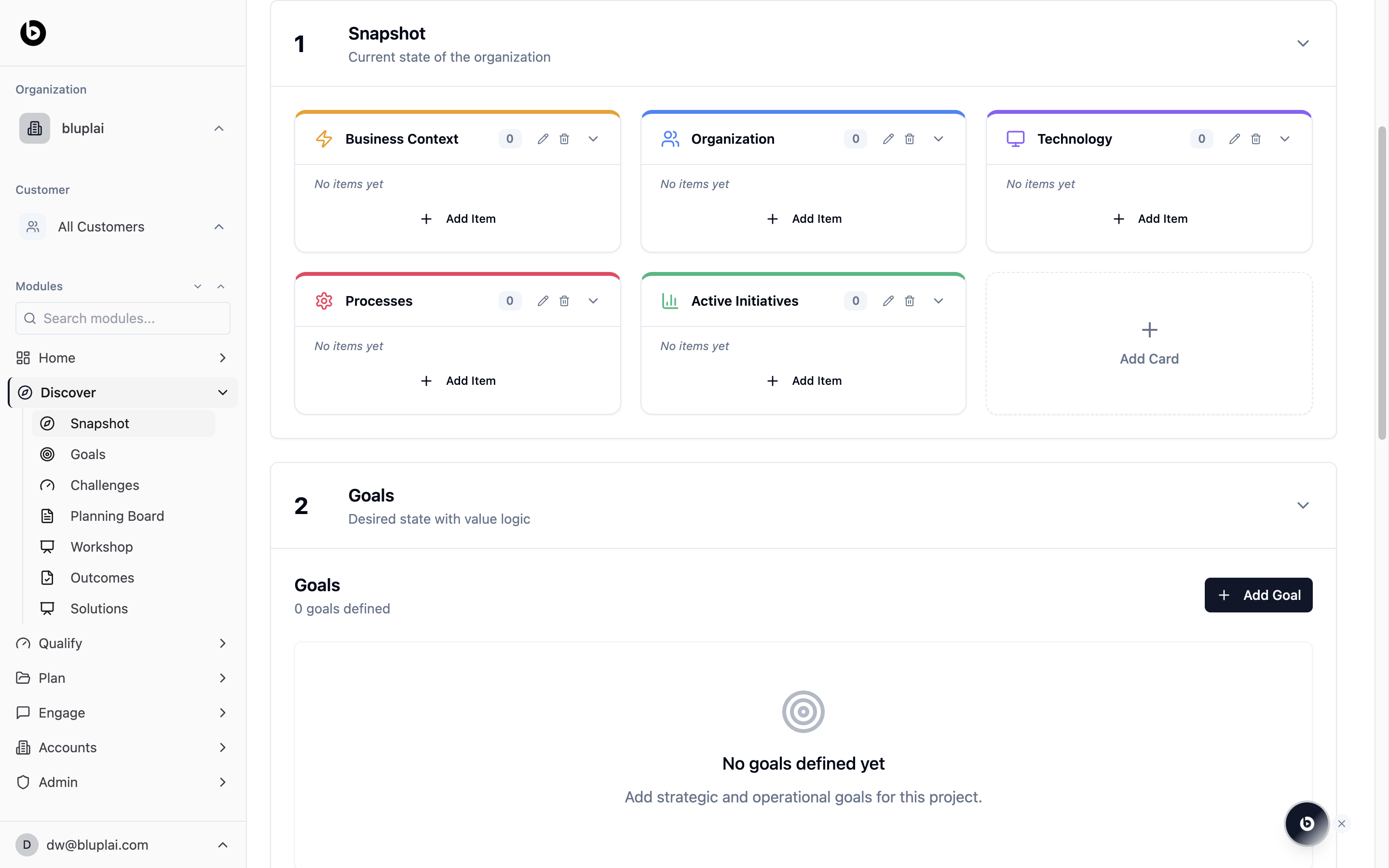Dismiss the assistant bubble with X
Viewport: 1389px width, 868px height.
pyautogui.click(x=1341, y=823)
